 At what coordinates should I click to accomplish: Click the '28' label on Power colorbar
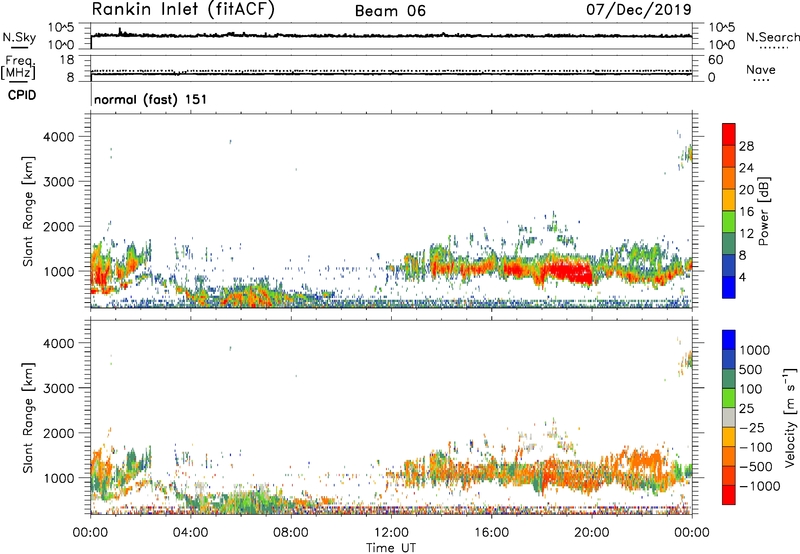click(746, 146)
